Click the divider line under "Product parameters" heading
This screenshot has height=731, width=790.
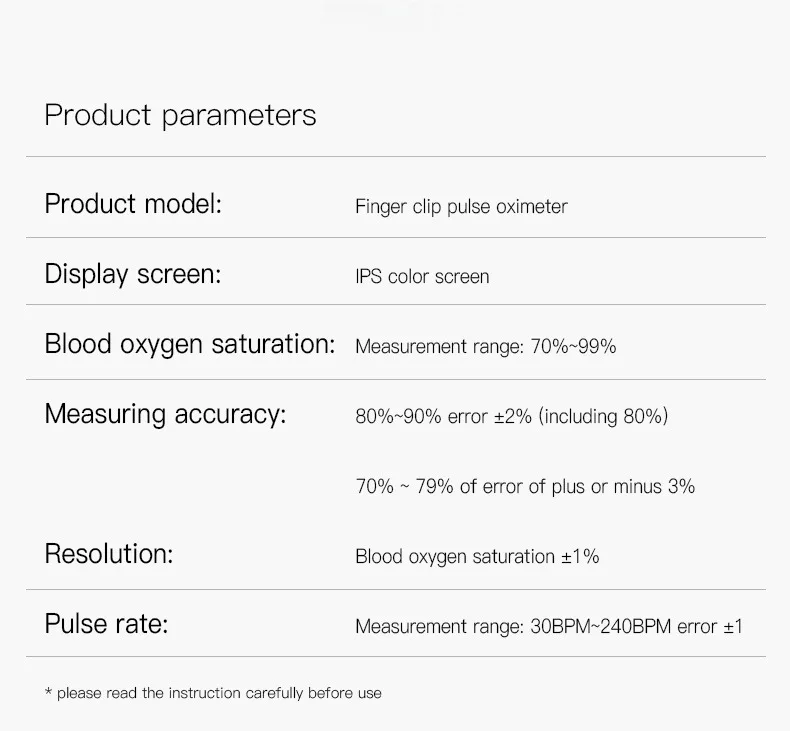pos(395,157)
